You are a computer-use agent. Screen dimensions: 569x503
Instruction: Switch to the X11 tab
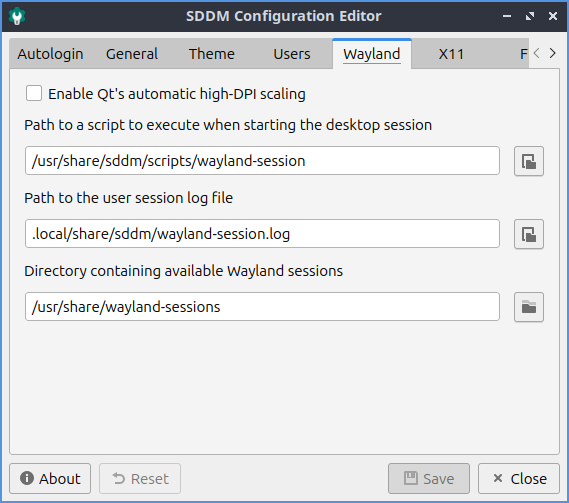451,54
